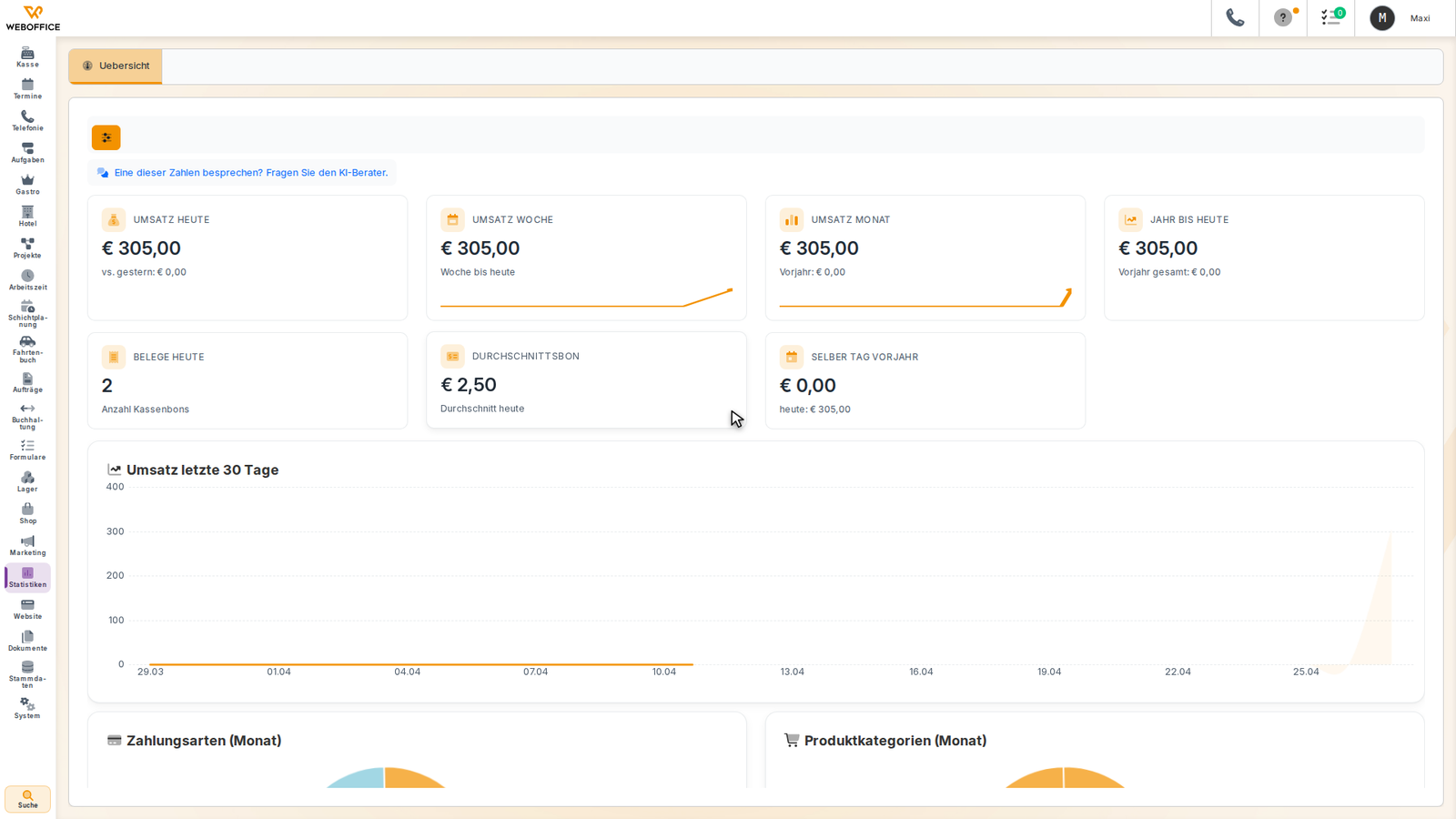This screenshot has height=819, width=1456.
Task: Click the Belege Heute card
Action: (x=248, y=380)
